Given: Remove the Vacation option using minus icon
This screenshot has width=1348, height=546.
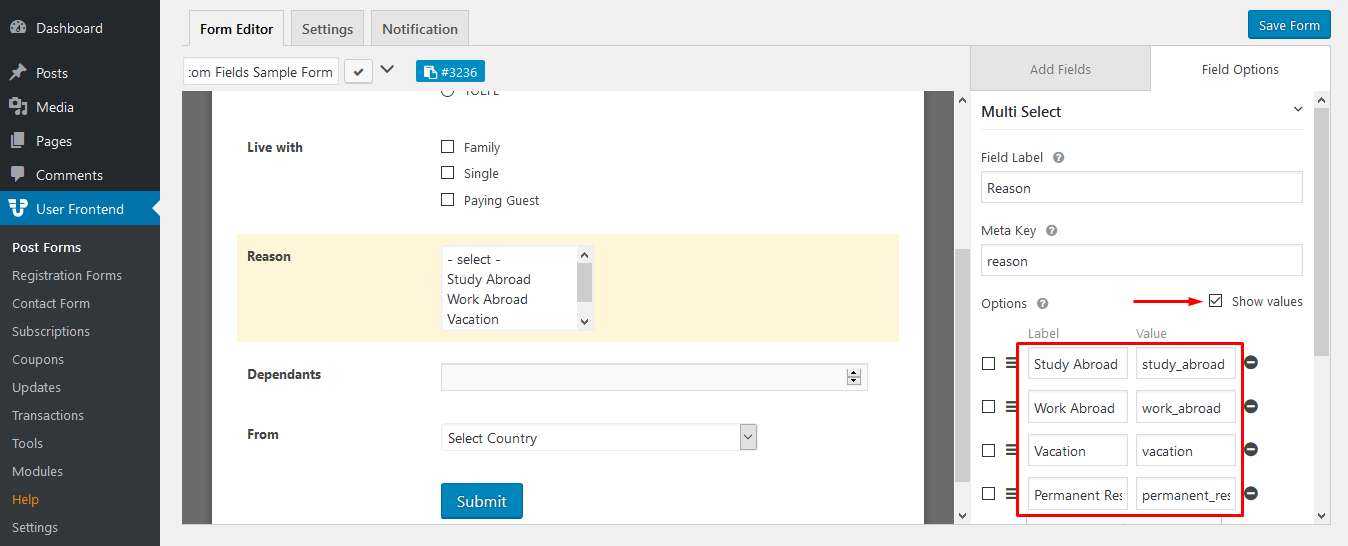Looking at the screenshot, I should (x=1250, y=450).
